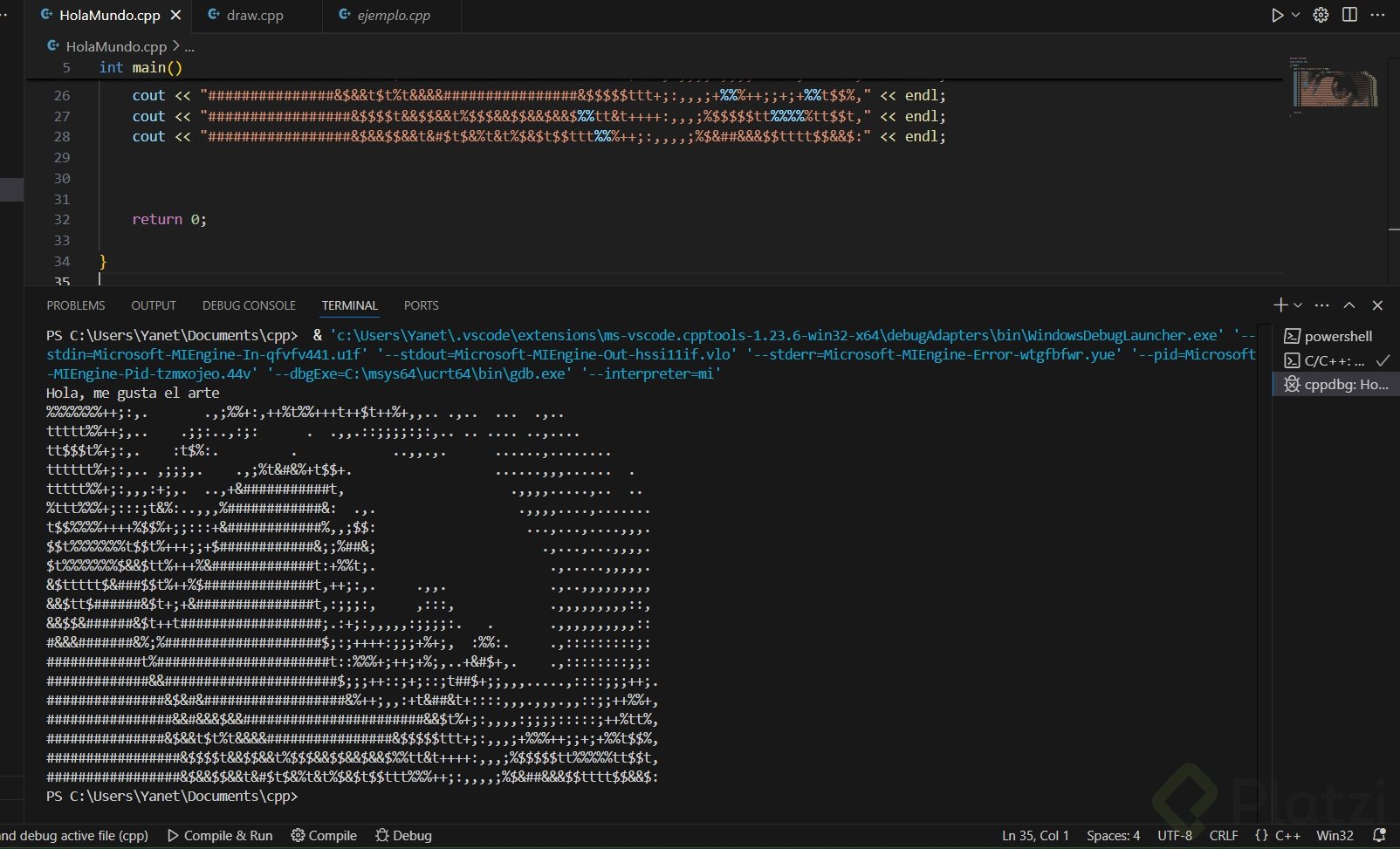The image size is (1400, 849).
Task: Maximize the panel with the up chevron
Action: [x=1349, y=305]
